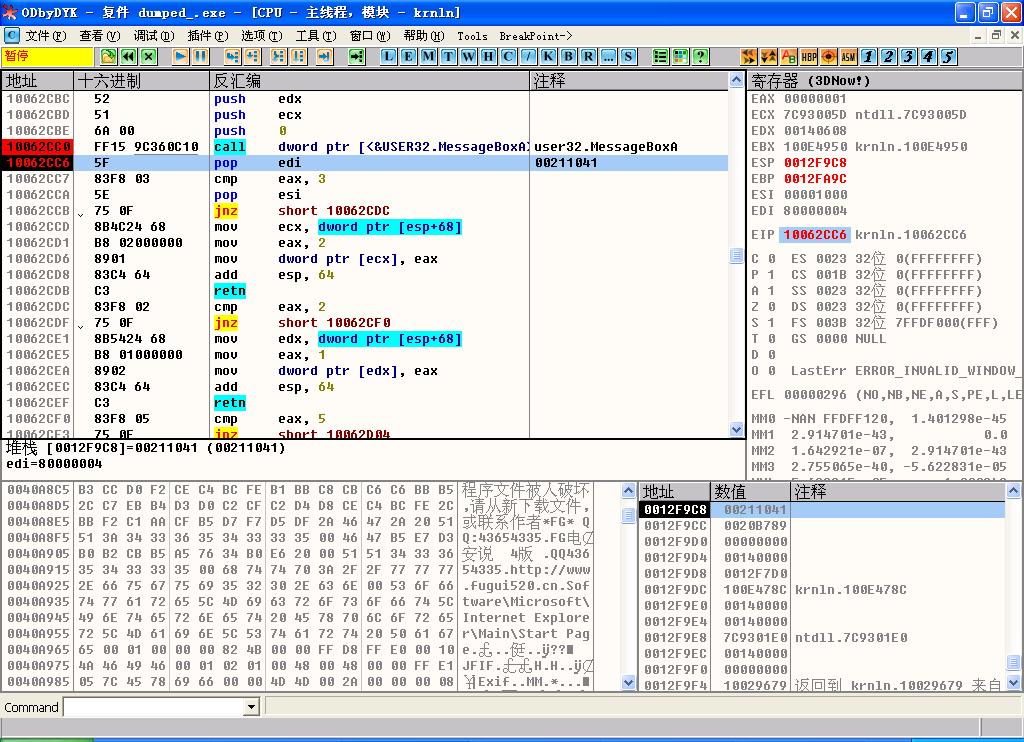Click the ESP register value 0012F9C8
Viewport: 1024px width, 742px height.
point(815,163)
